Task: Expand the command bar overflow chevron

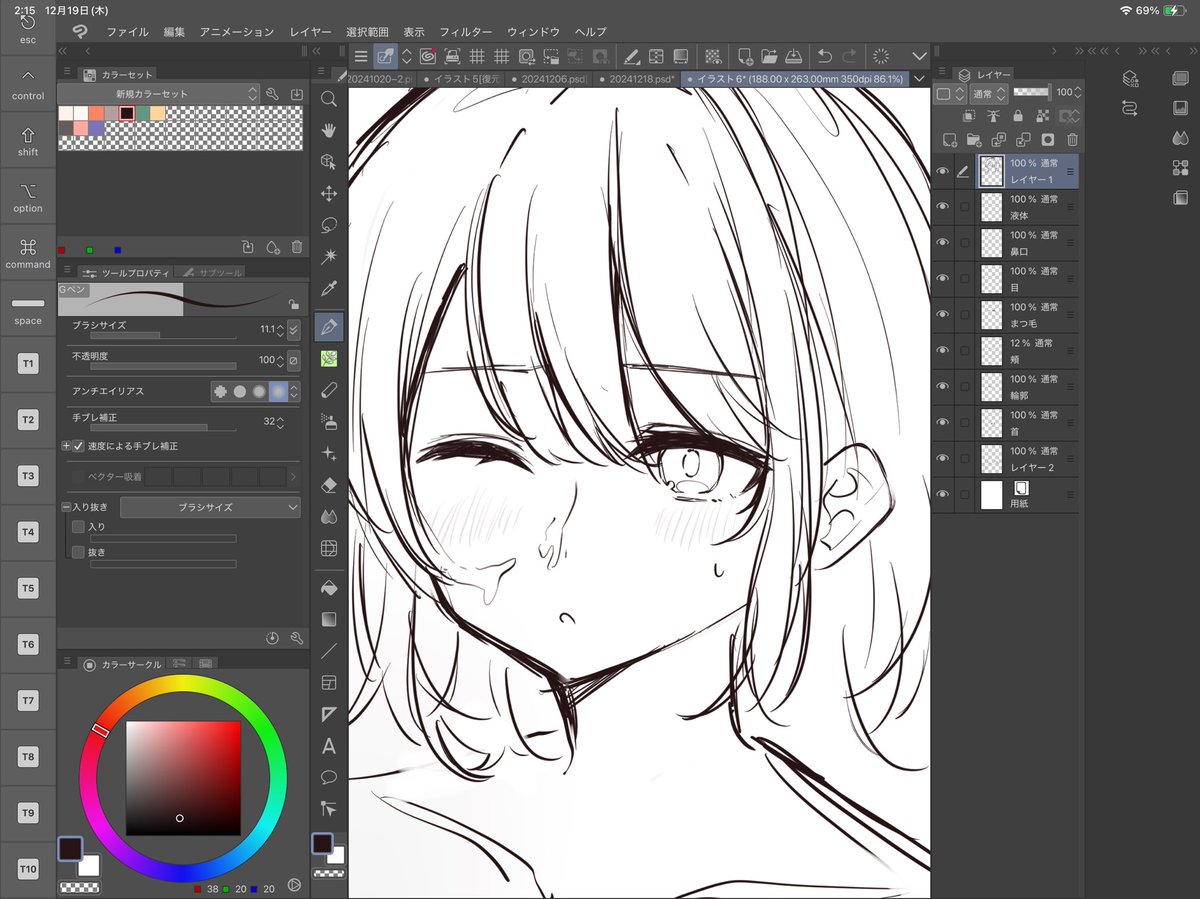Action: point(920,56)
